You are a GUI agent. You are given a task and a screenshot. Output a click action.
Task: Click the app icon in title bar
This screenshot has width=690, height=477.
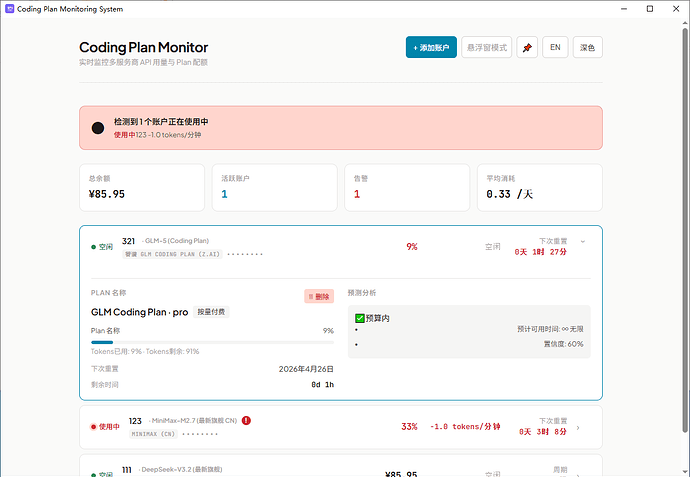coord(10,9)
